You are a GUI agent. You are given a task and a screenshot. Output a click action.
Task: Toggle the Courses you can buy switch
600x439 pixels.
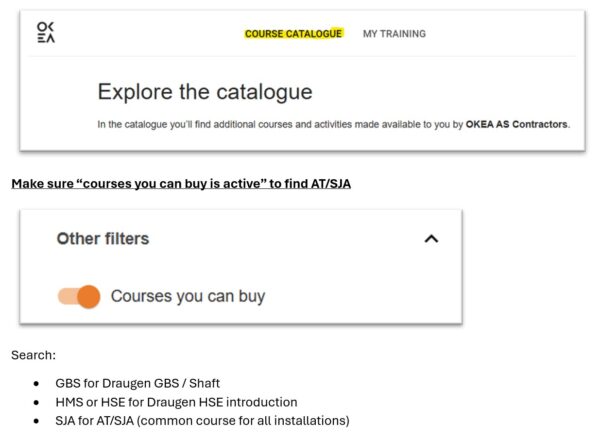[81, 296]
